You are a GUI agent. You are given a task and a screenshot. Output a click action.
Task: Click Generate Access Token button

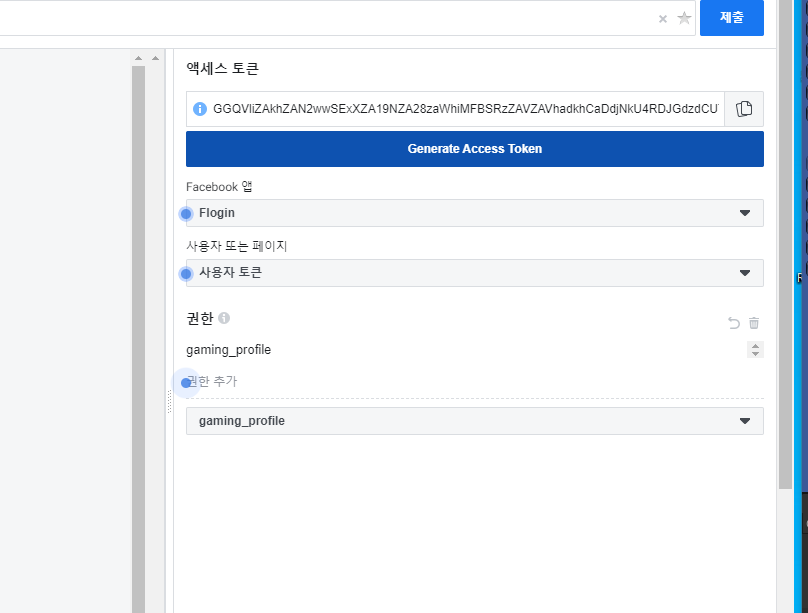(475, 149)
